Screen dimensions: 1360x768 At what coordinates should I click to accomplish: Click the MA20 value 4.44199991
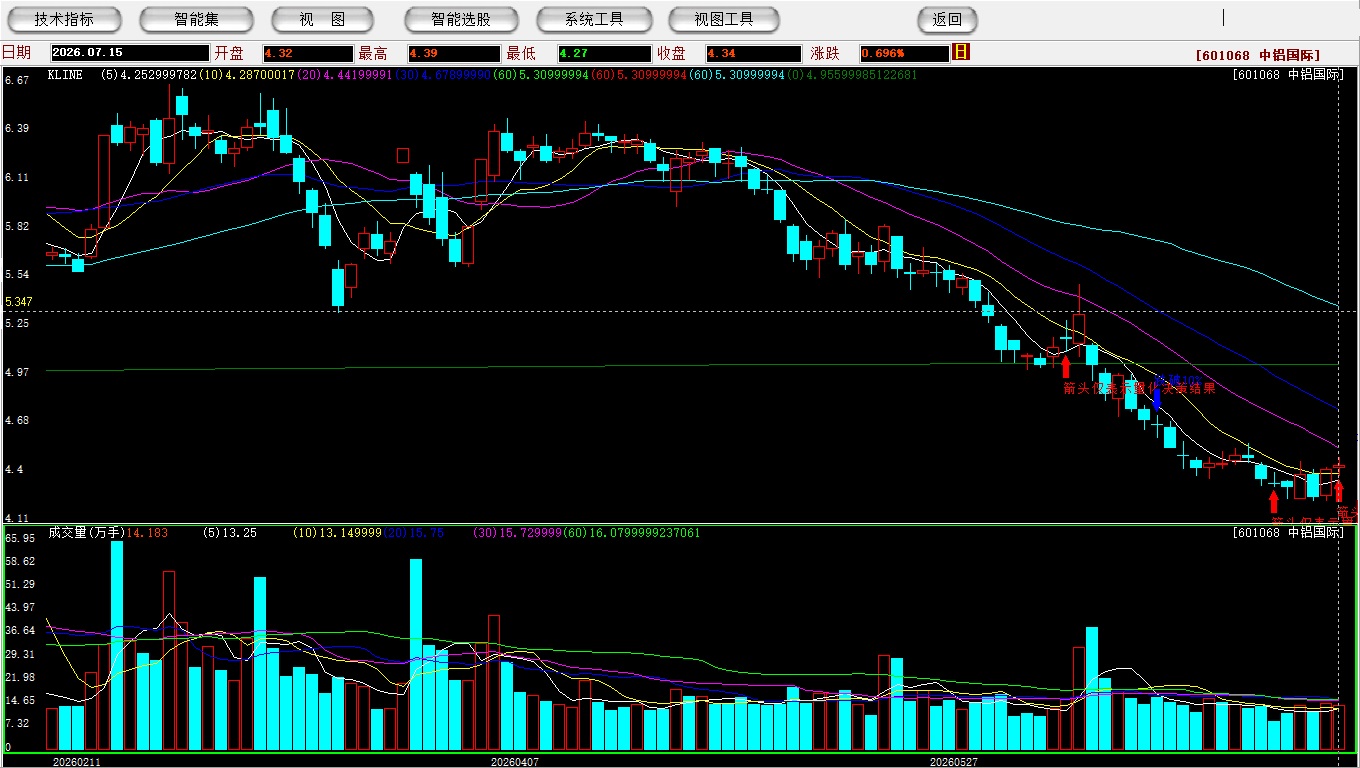358,75
